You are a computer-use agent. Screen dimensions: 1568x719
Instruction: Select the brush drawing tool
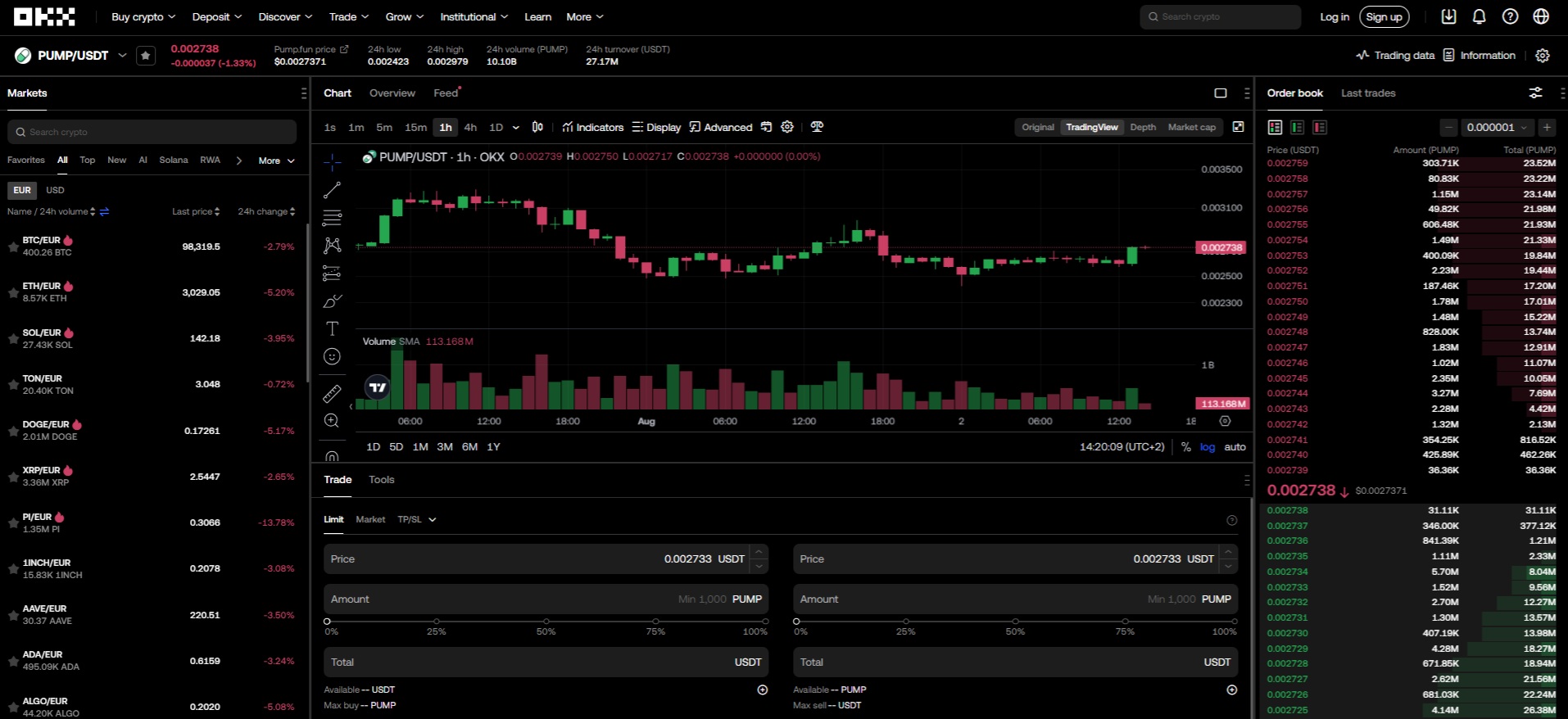(x=332, y=301)
